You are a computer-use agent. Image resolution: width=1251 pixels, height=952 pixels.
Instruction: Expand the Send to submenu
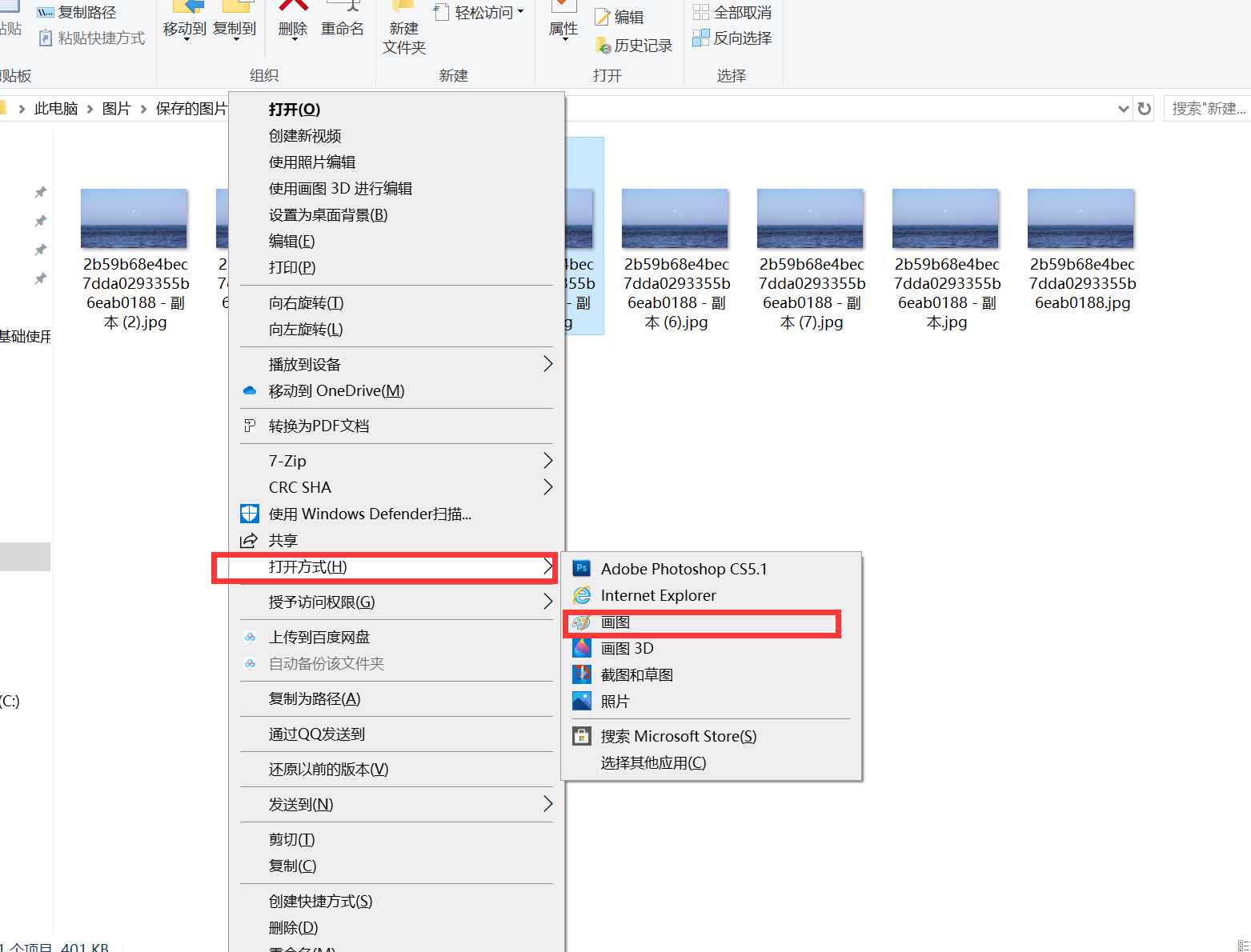click(547, 804)
